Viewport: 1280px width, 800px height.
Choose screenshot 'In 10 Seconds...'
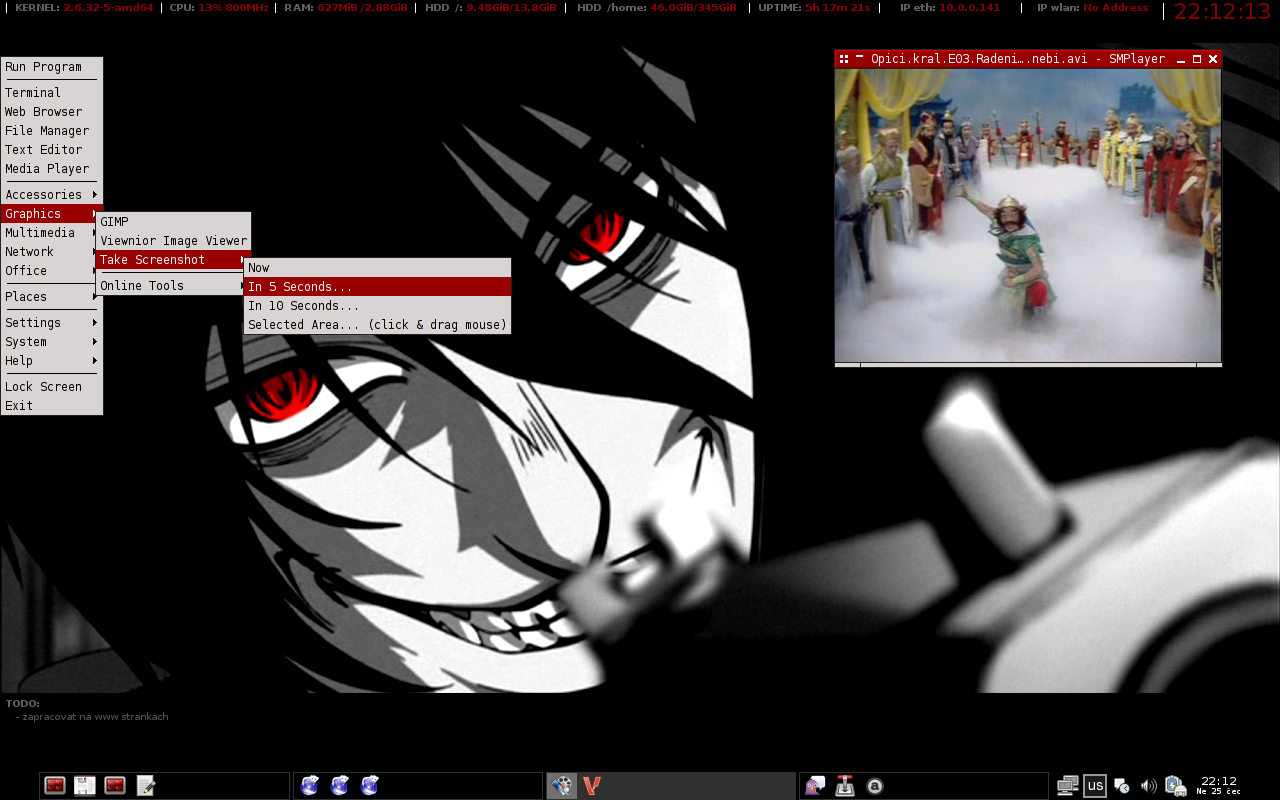(x=377, y=306)
